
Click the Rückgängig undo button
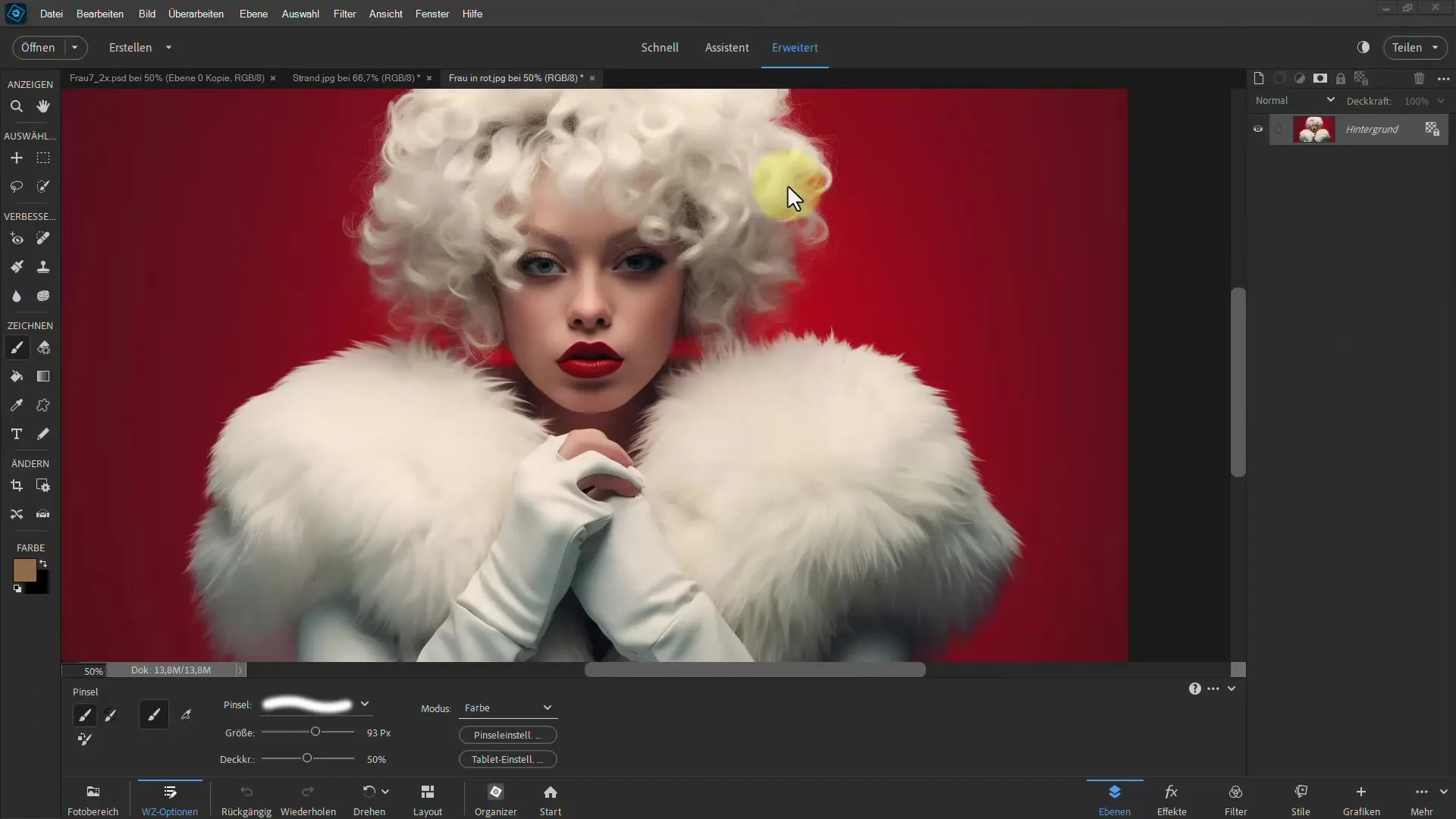pyautogui.click(x=246, y=800)
